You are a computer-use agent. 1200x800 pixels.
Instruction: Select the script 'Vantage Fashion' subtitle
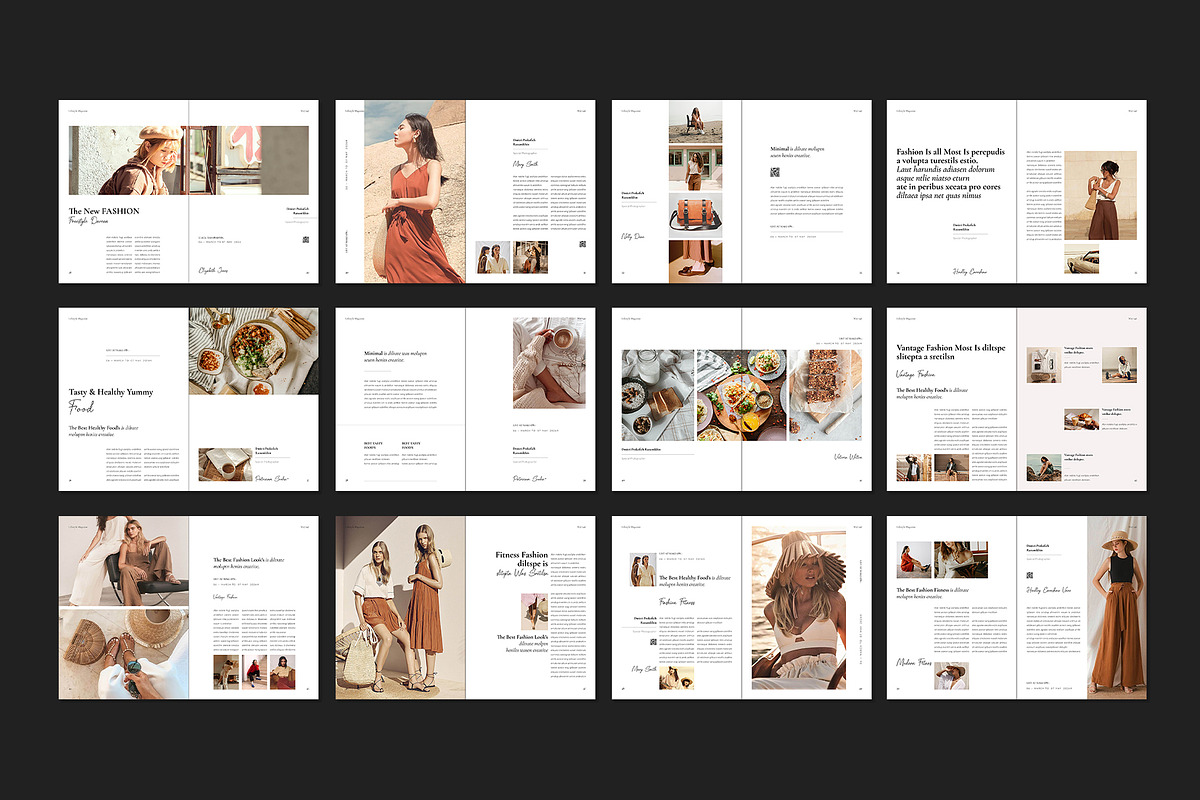915,375
